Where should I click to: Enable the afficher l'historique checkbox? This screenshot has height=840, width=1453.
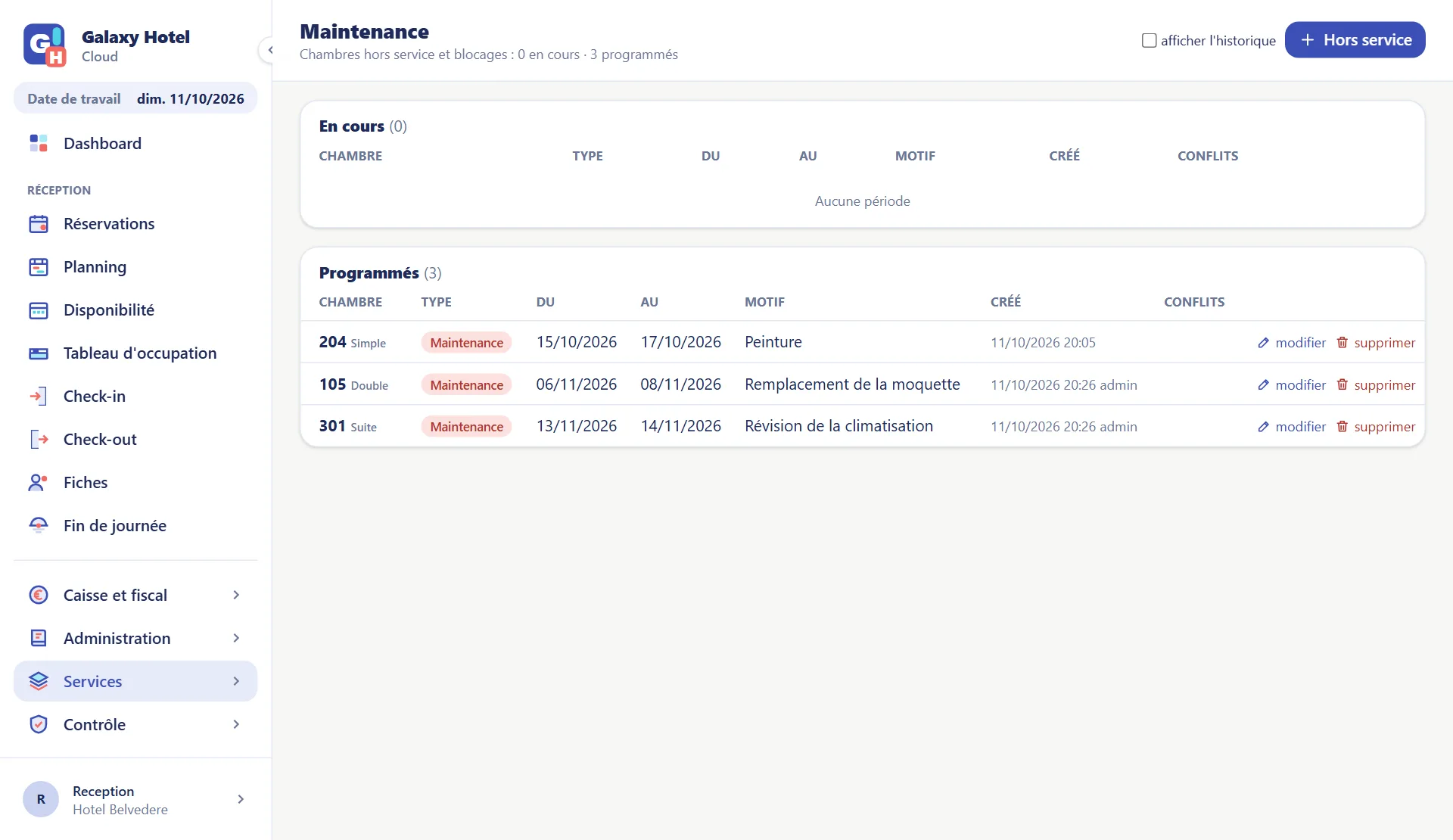[1149, 40]
